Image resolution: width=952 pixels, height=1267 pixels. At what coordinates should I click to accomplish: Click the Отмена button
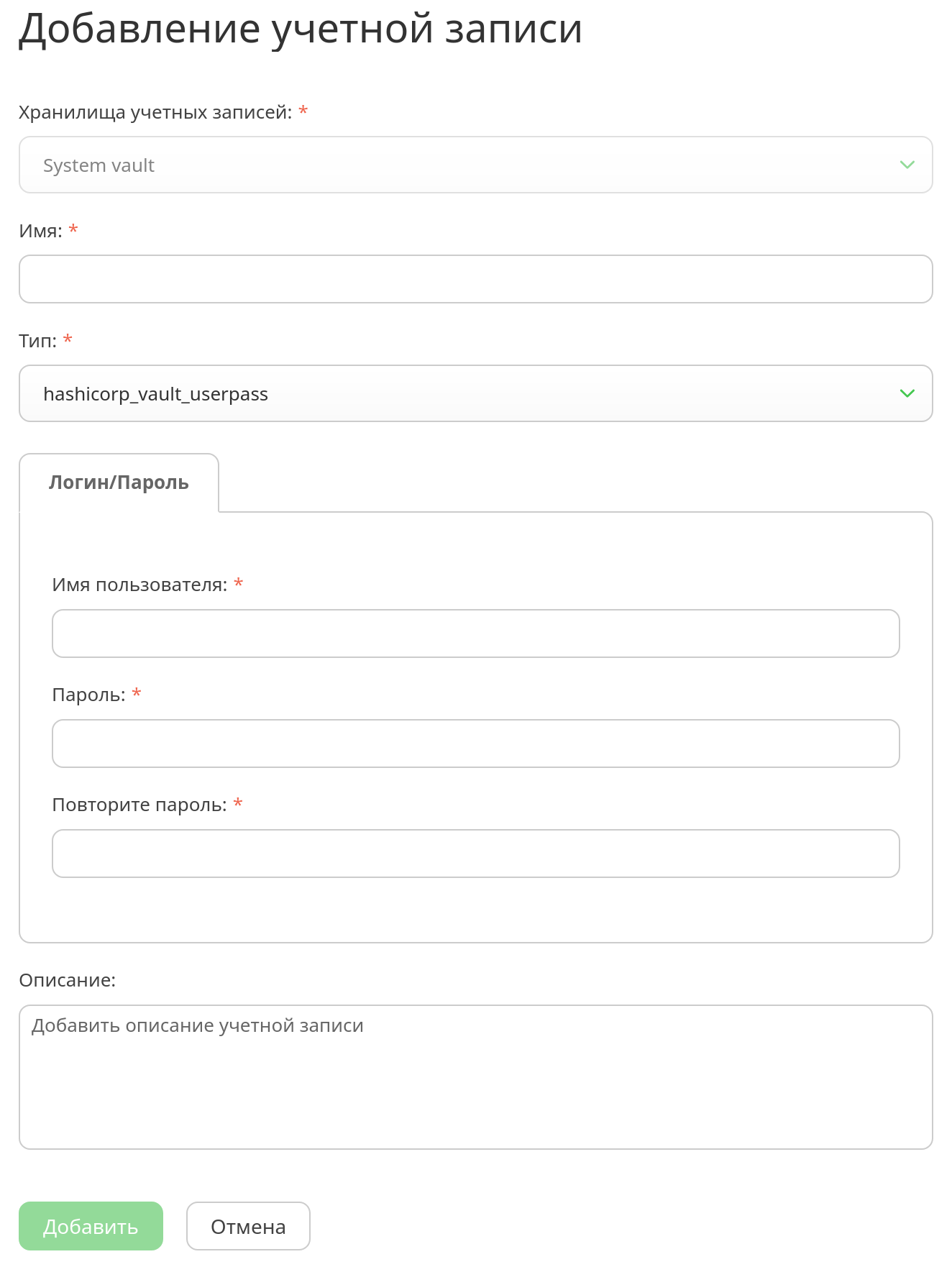[248, 1226]
